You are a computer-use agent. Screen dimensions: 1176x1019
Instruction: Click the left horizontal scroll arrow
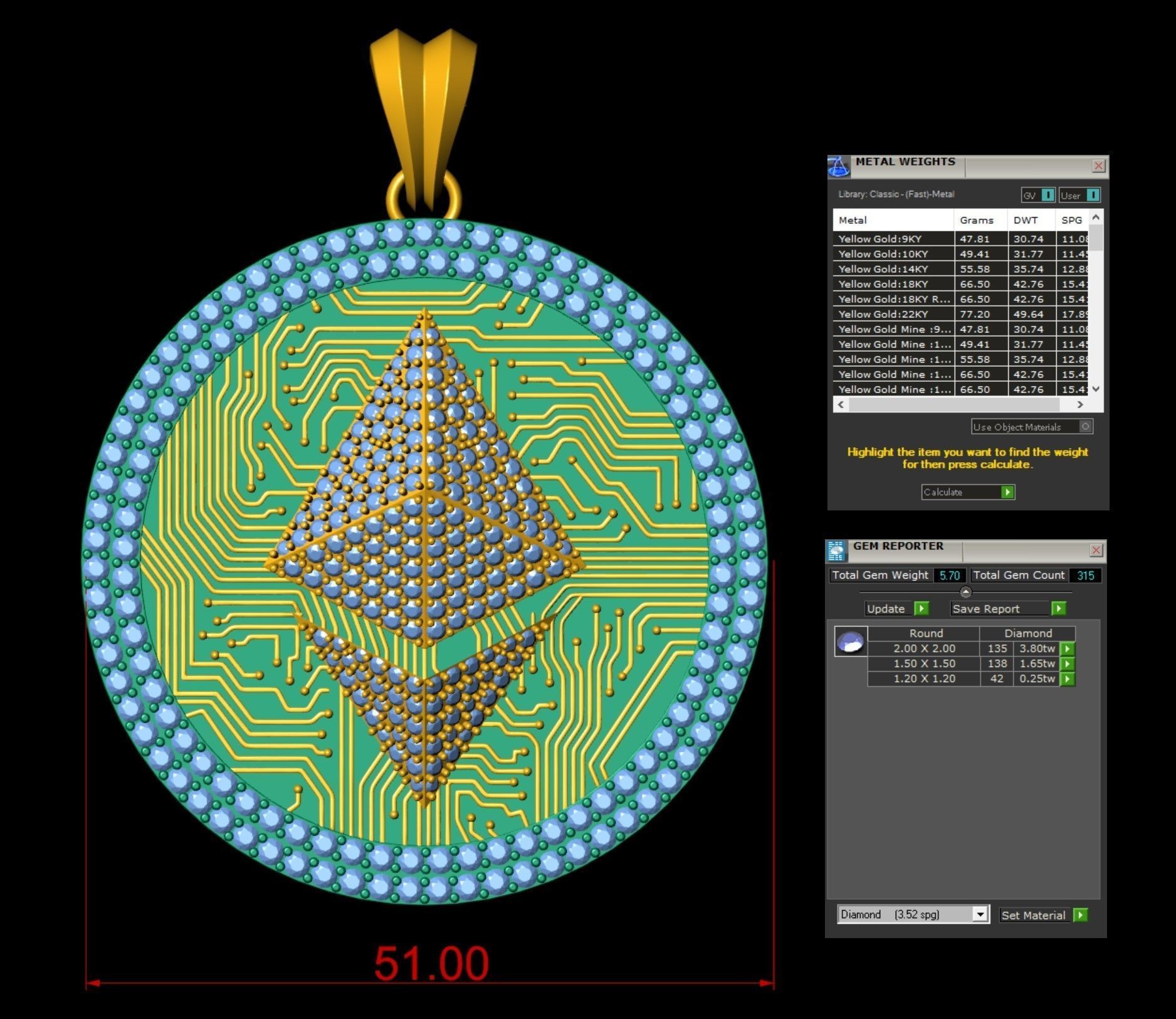(841, 405)
